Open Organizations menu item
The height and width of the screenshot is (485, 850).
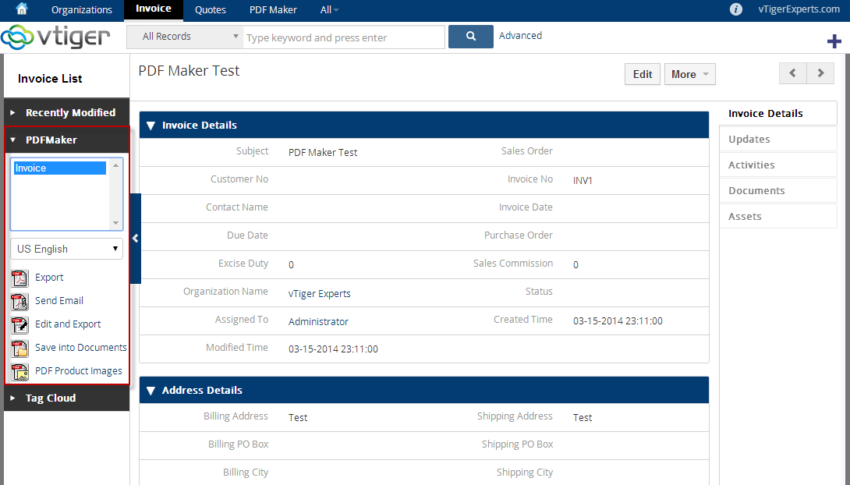[x=81, y=10]
